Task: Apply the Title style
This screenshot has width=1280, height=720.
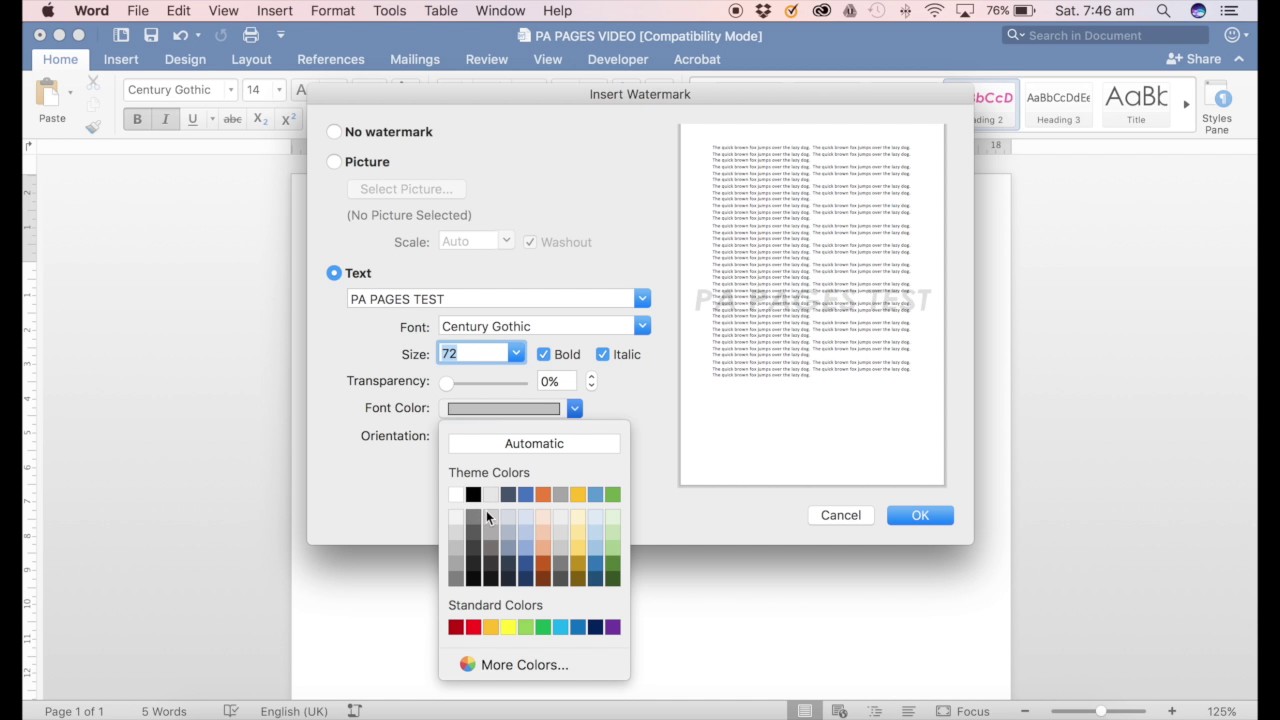Action: click(1136, 104)
